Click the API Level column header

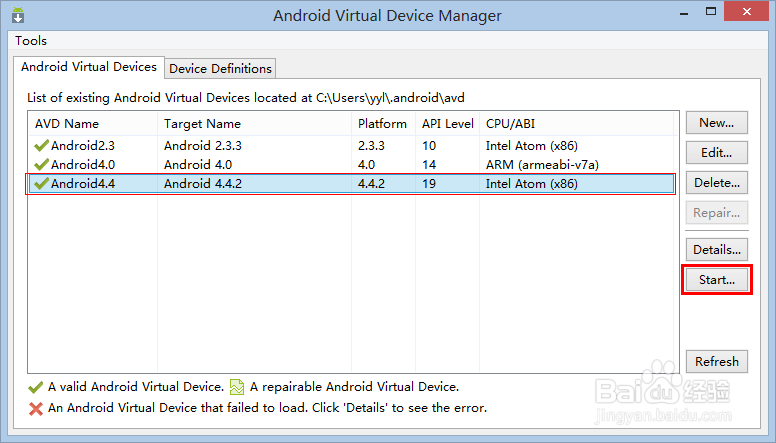click(x=448, y=124)
